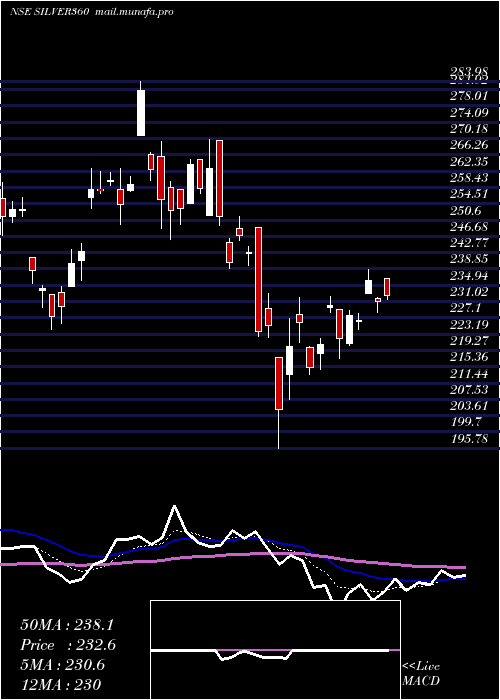Click the 234.94 price axis label
The width and height of the screenshot is (500, 700).
pyautogui.click(x=469, y=275)
